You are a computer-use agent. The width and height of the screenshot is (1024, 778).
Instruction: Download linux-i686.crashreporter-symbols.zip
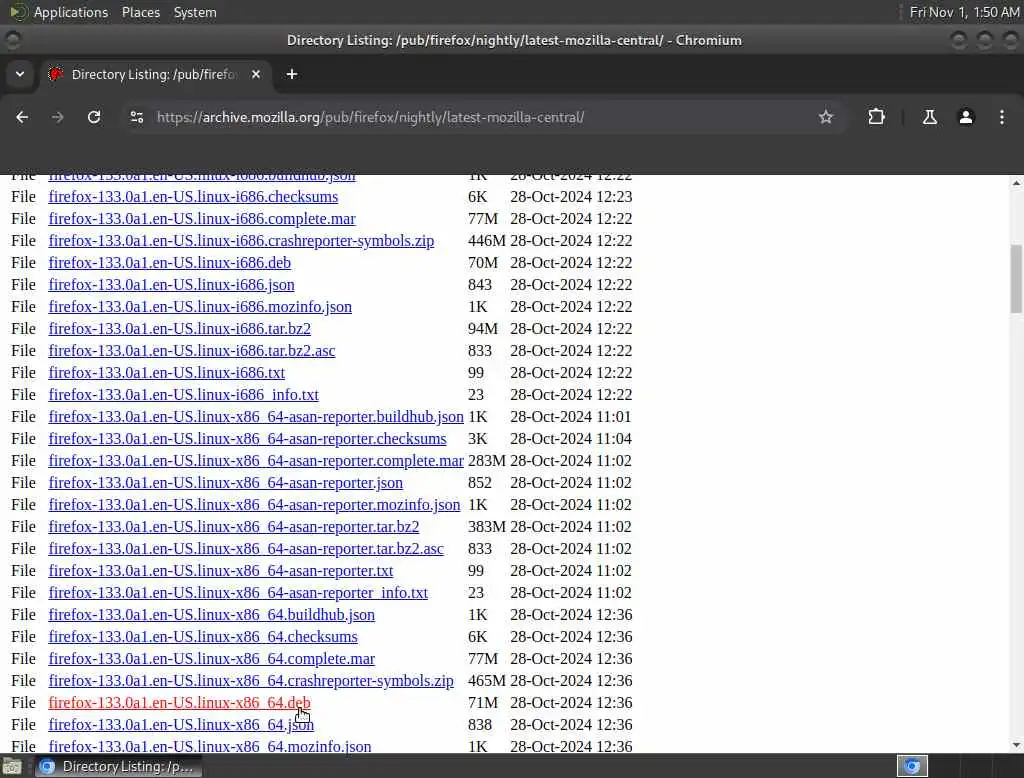(241, 240)
